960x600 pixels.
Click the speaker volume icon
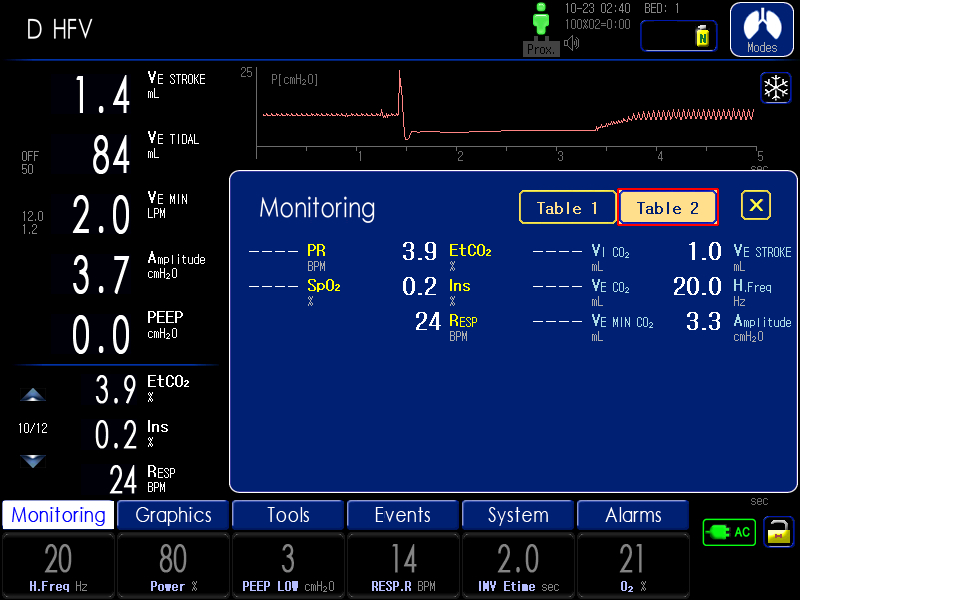tap(572, 43)
